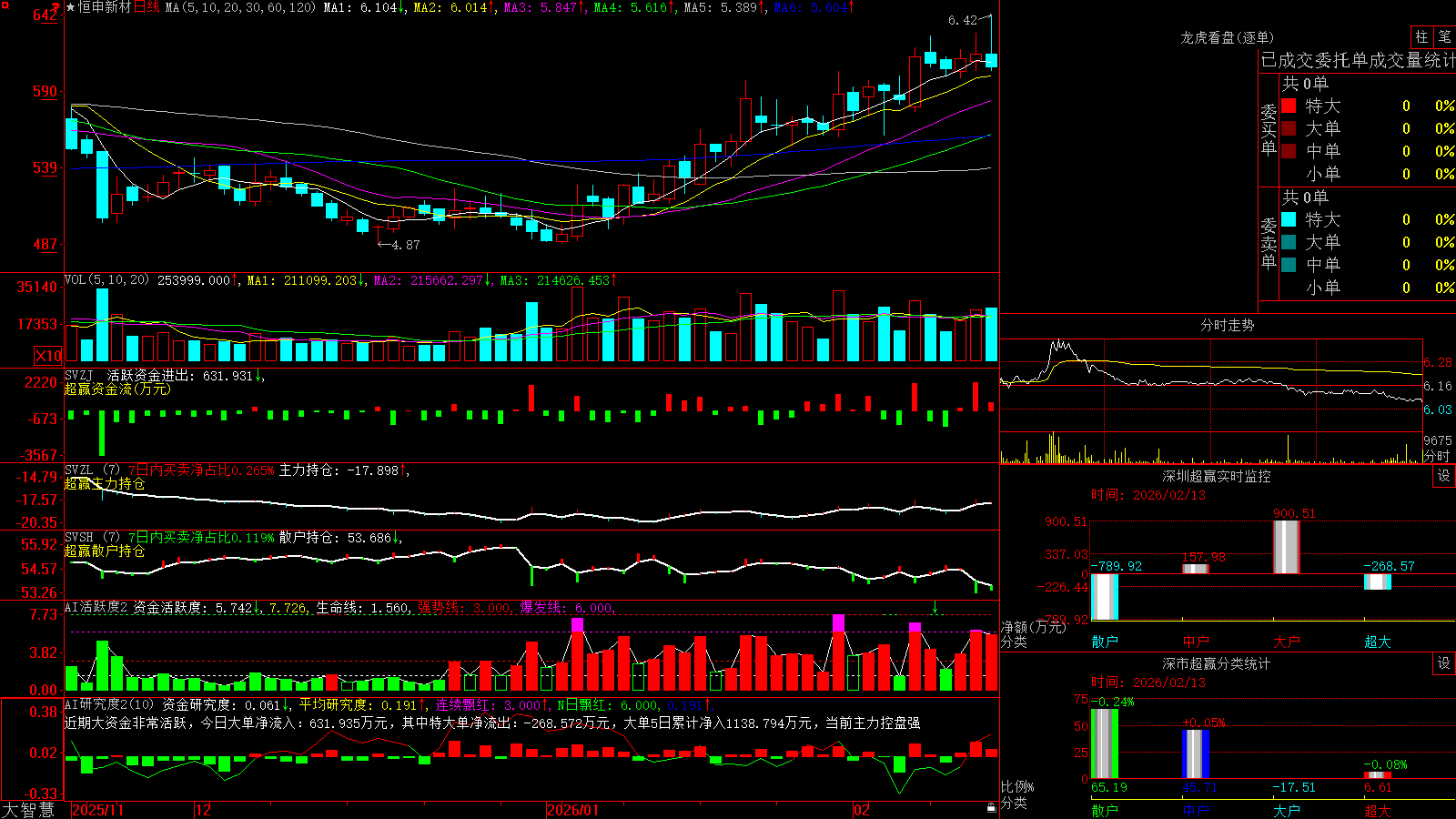Switch order view to 笔 mode
This screenshot has height=819, width=1456.
[1444, 36]
